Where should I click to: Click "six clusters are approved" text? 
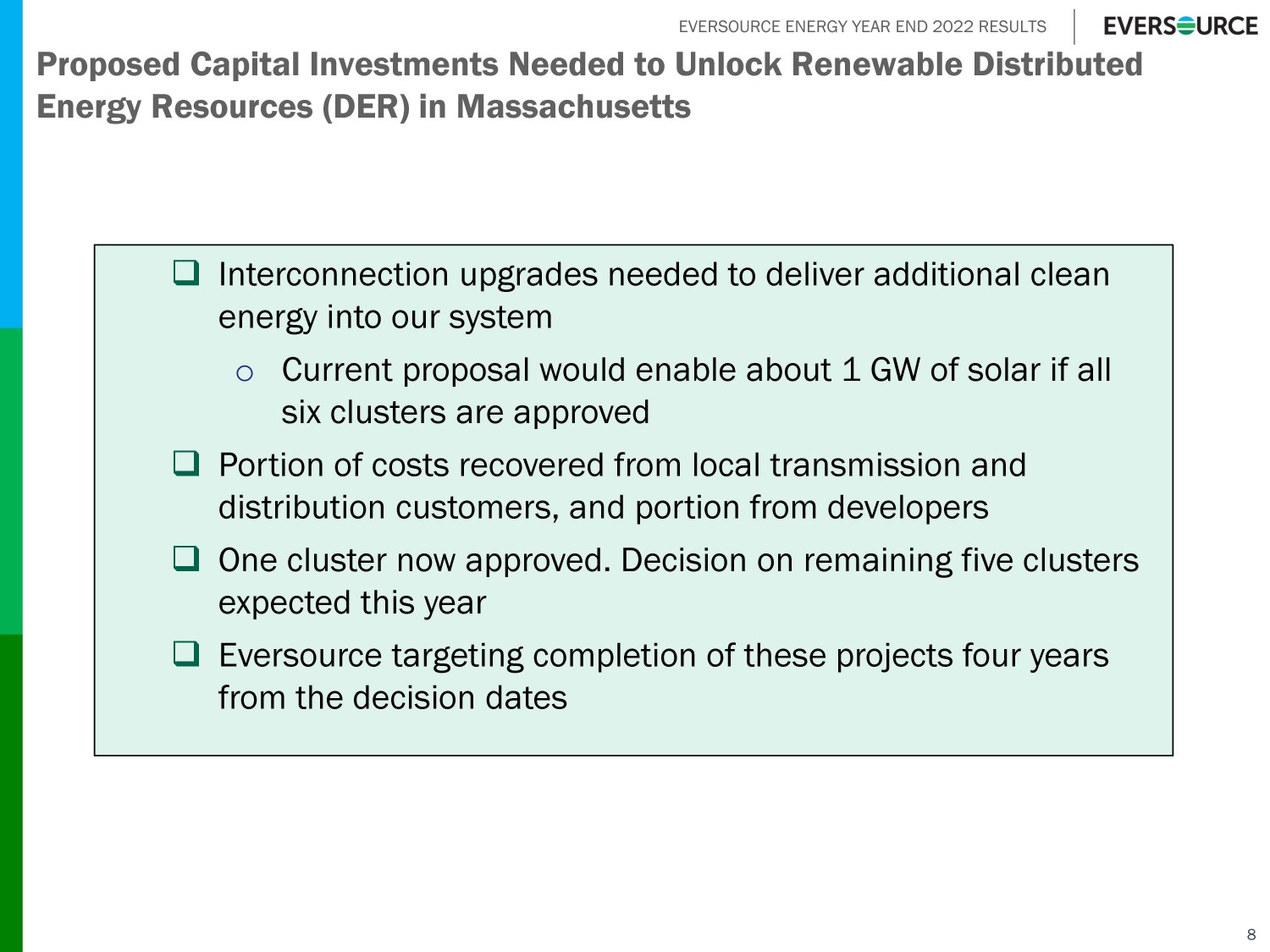tap(465, 413)
